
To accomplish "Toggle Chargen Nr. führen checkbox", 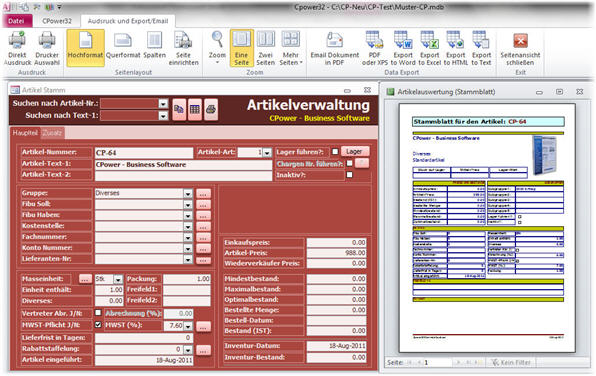I will (349, 163).
